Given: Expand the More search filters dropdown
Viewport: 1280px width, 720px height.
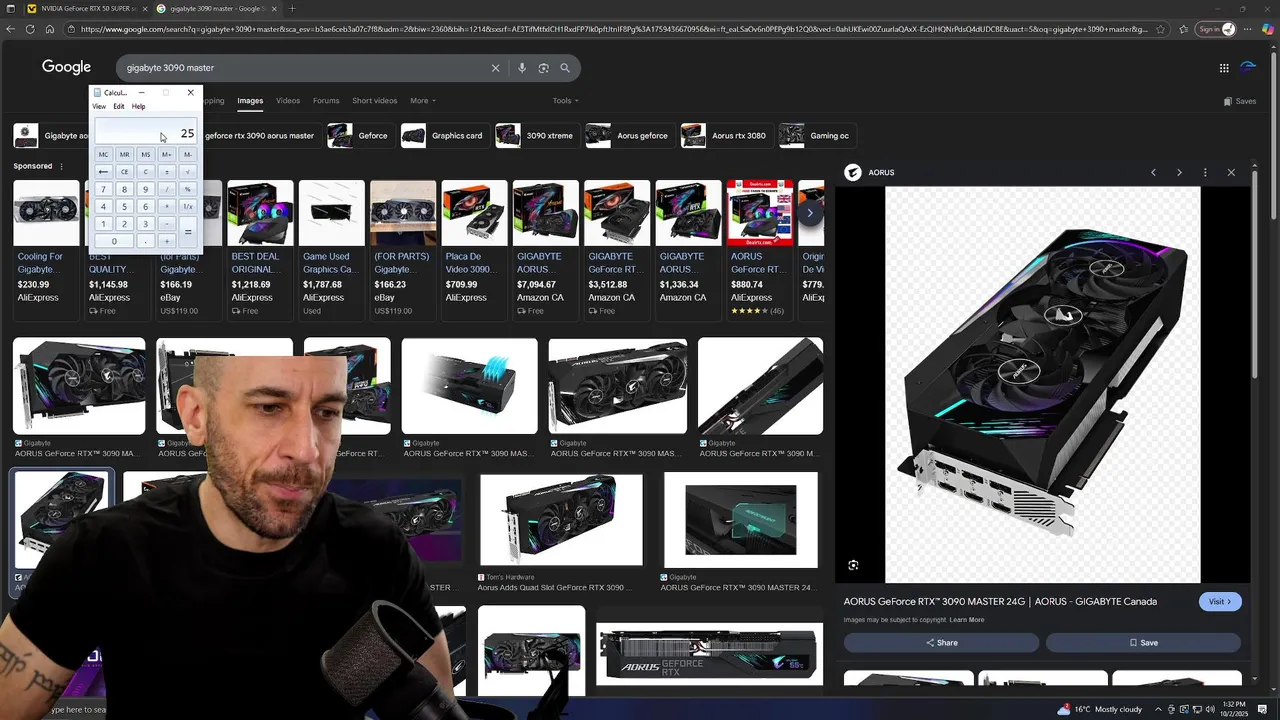Looking at the screenshot, I should point(423,101).
